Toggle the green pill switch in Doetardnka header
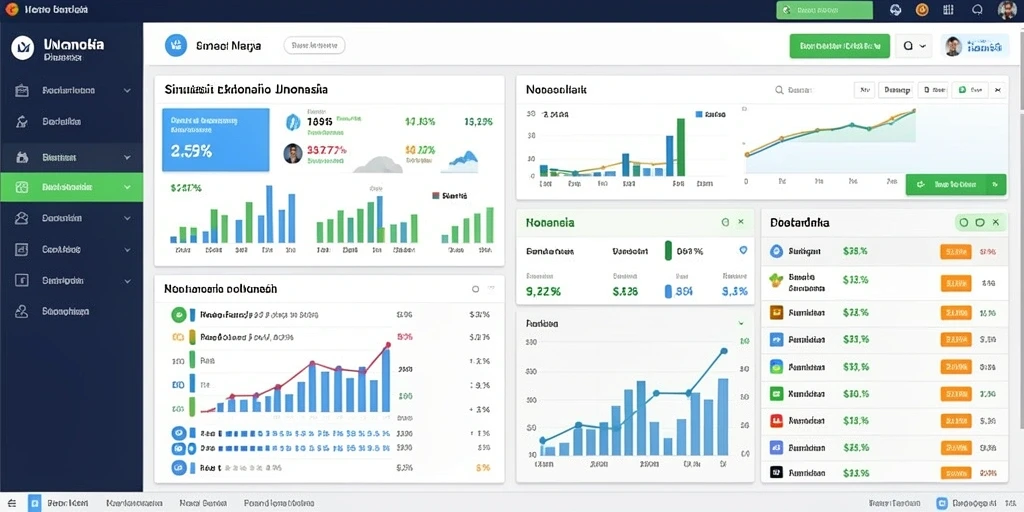This screenshot has height=512, width=1024. coord(980,223)
